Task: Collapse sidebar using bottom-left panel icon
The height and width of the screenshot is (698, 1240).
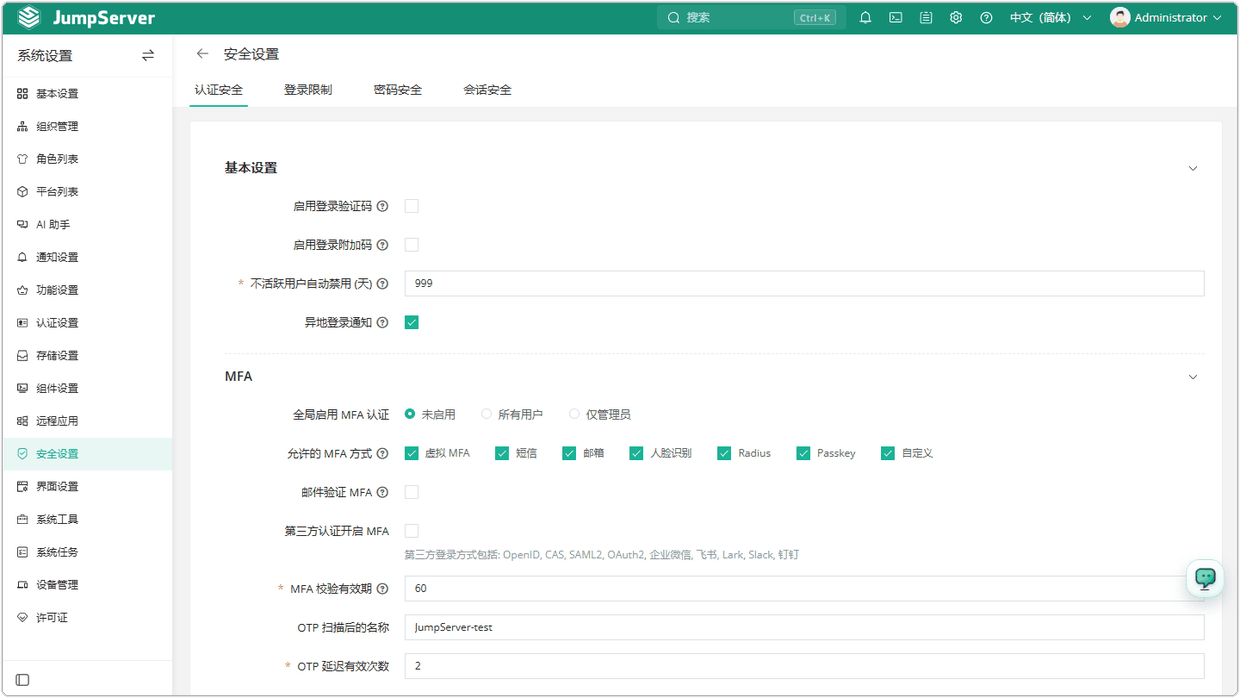Action: point(23,680)
